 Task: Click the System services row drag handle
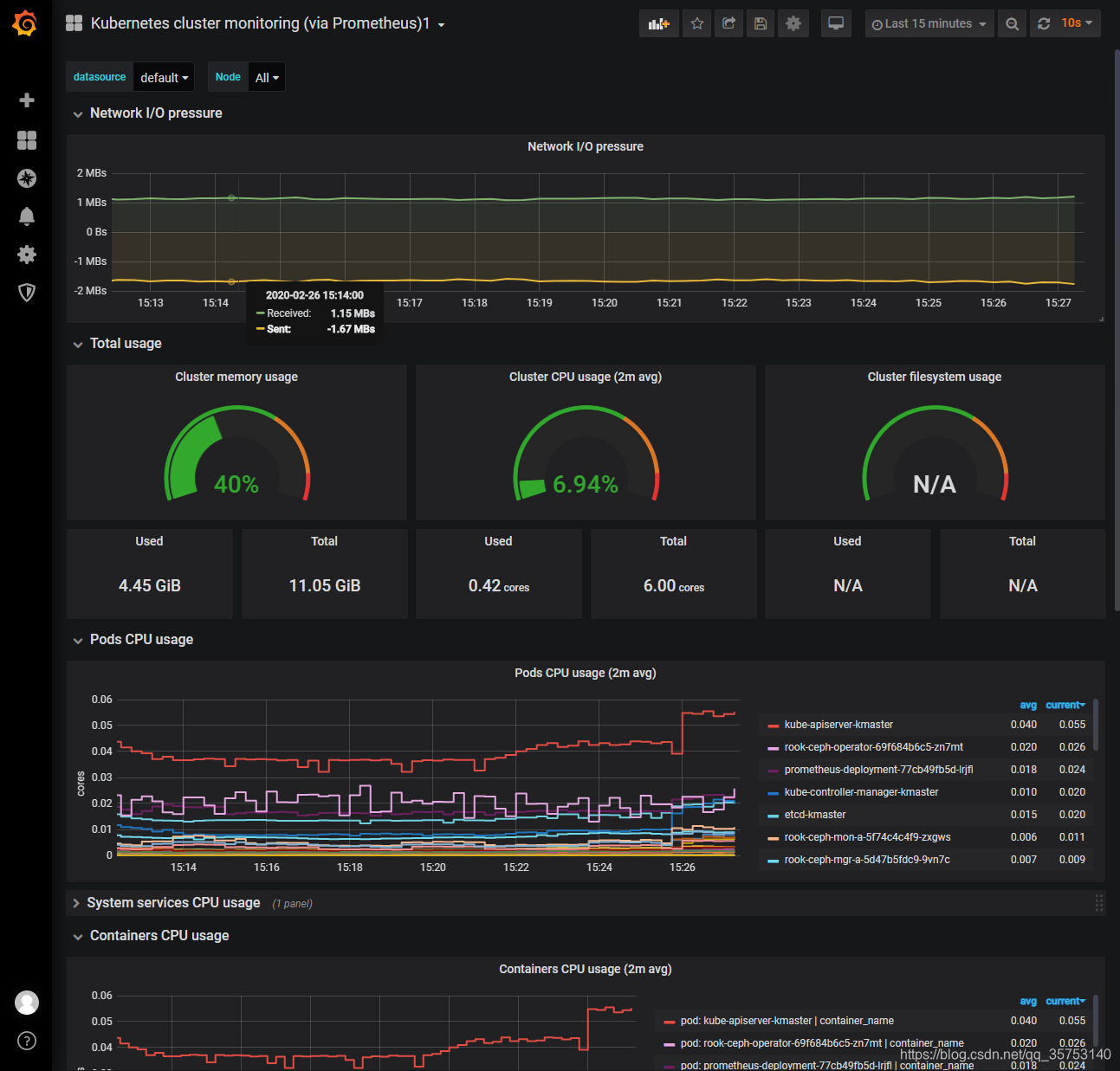[x=1098, y=903]
